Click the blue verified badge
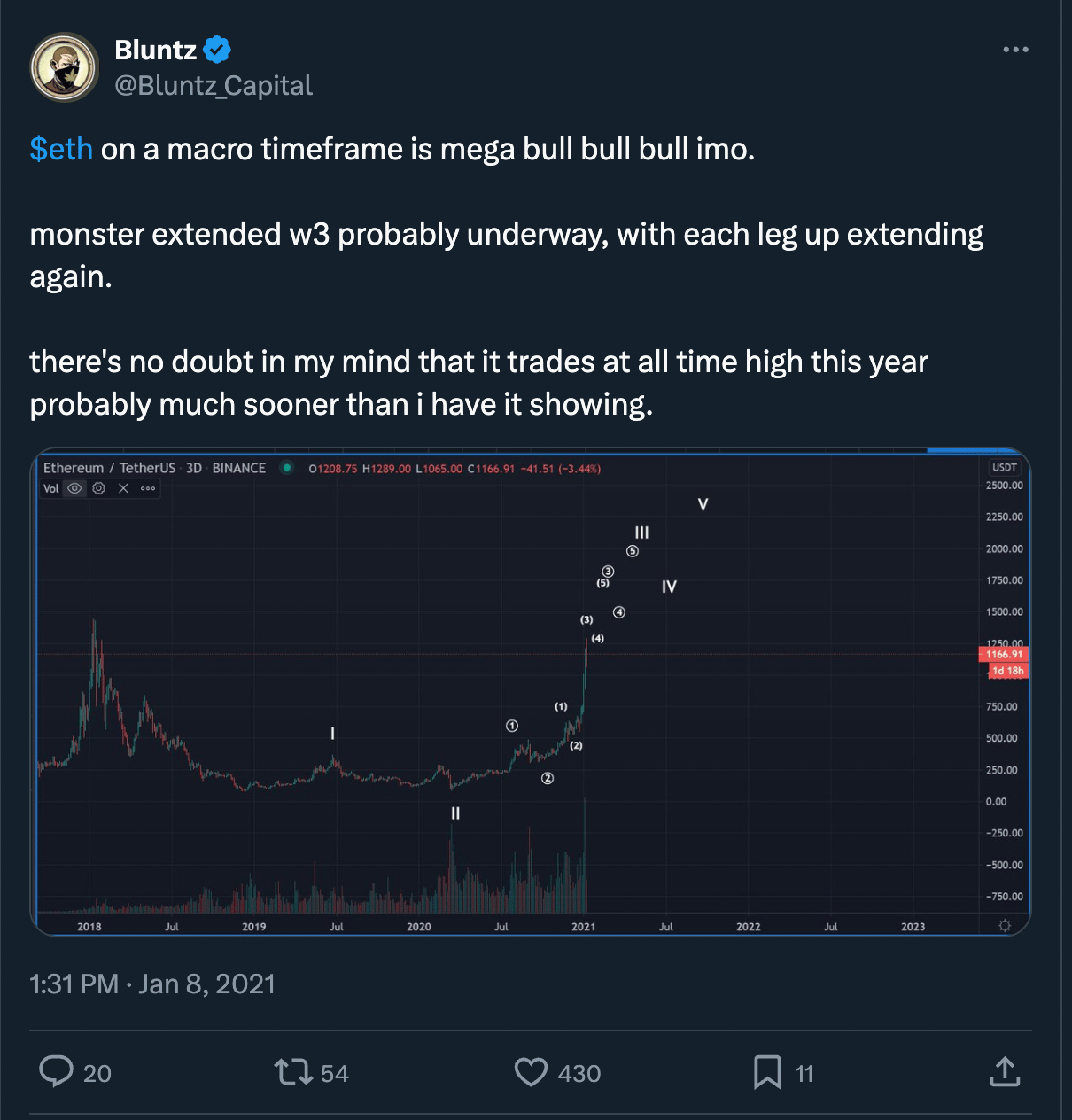Screen dimensions: 1072x1120 217,50
